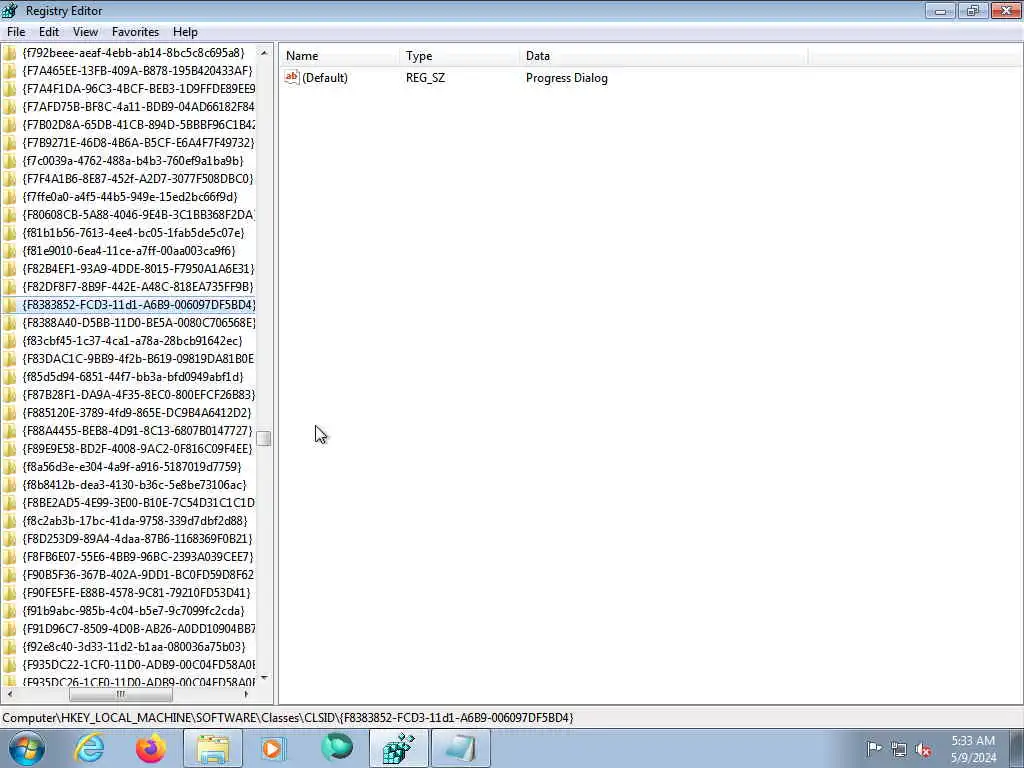
Task: Select key {F8FB6E07-55E6-4BB9-96BC-2393A039CEE7}
Action: click(137, 557)
